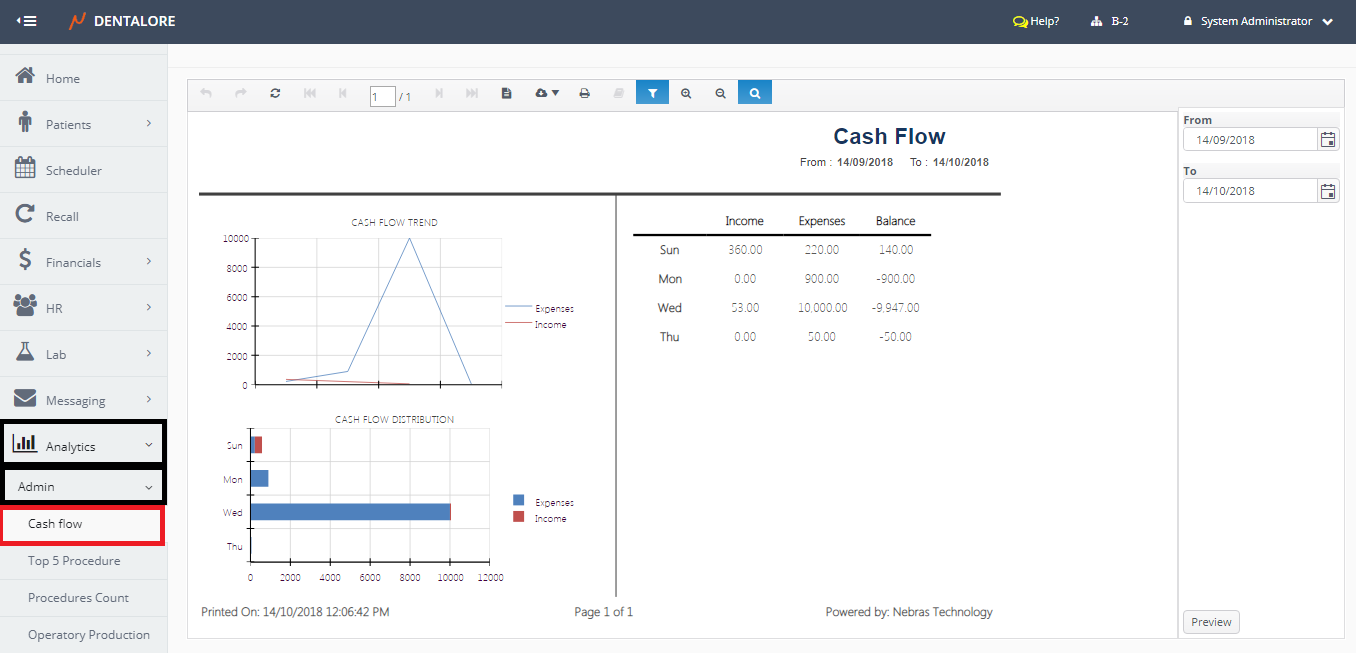Open the search icon in report toolbar
1356x653 pixels.
755,93
